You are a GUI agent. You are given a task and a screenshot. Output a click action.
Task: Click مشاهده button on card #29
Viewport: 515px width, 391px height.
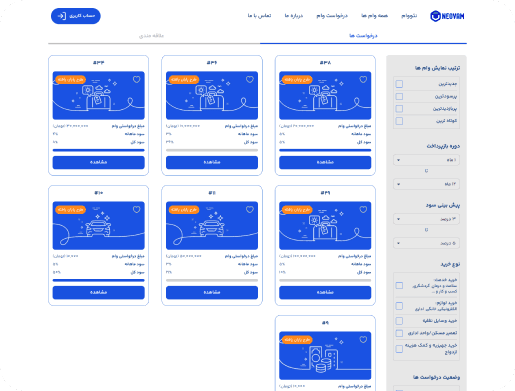tap(325, 292)
